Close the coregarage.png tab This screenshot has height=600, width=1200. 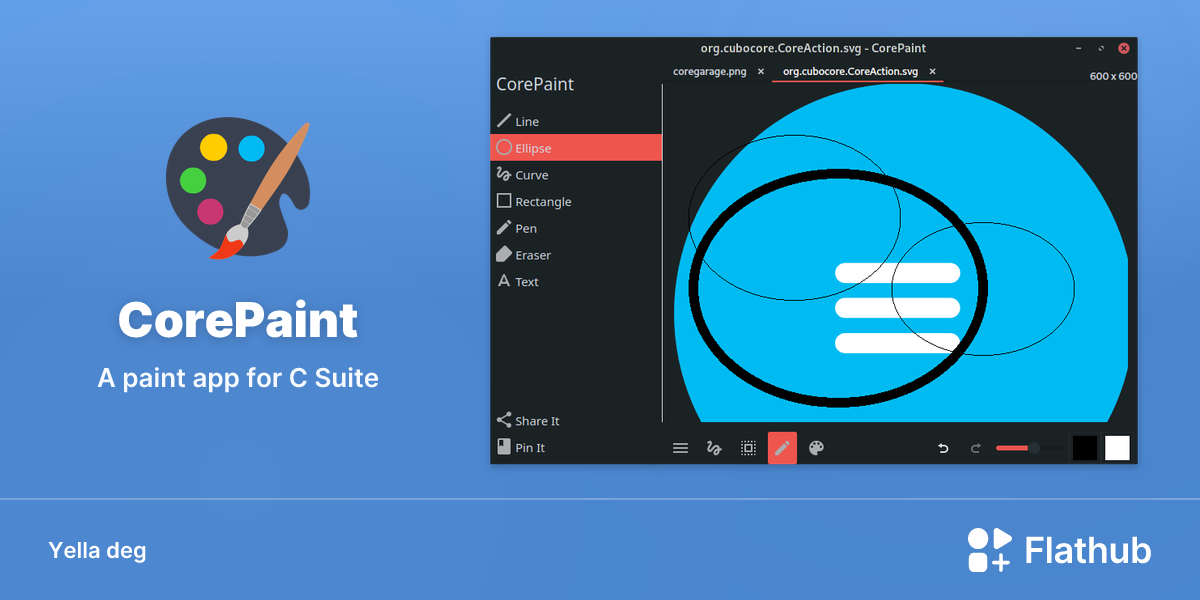coord(761,72)
